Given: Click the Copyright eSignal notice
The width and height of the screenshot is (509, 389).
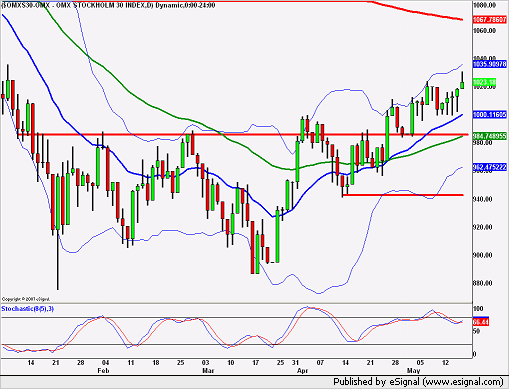Looking at the screenshot, I should [x=26, y=299].
